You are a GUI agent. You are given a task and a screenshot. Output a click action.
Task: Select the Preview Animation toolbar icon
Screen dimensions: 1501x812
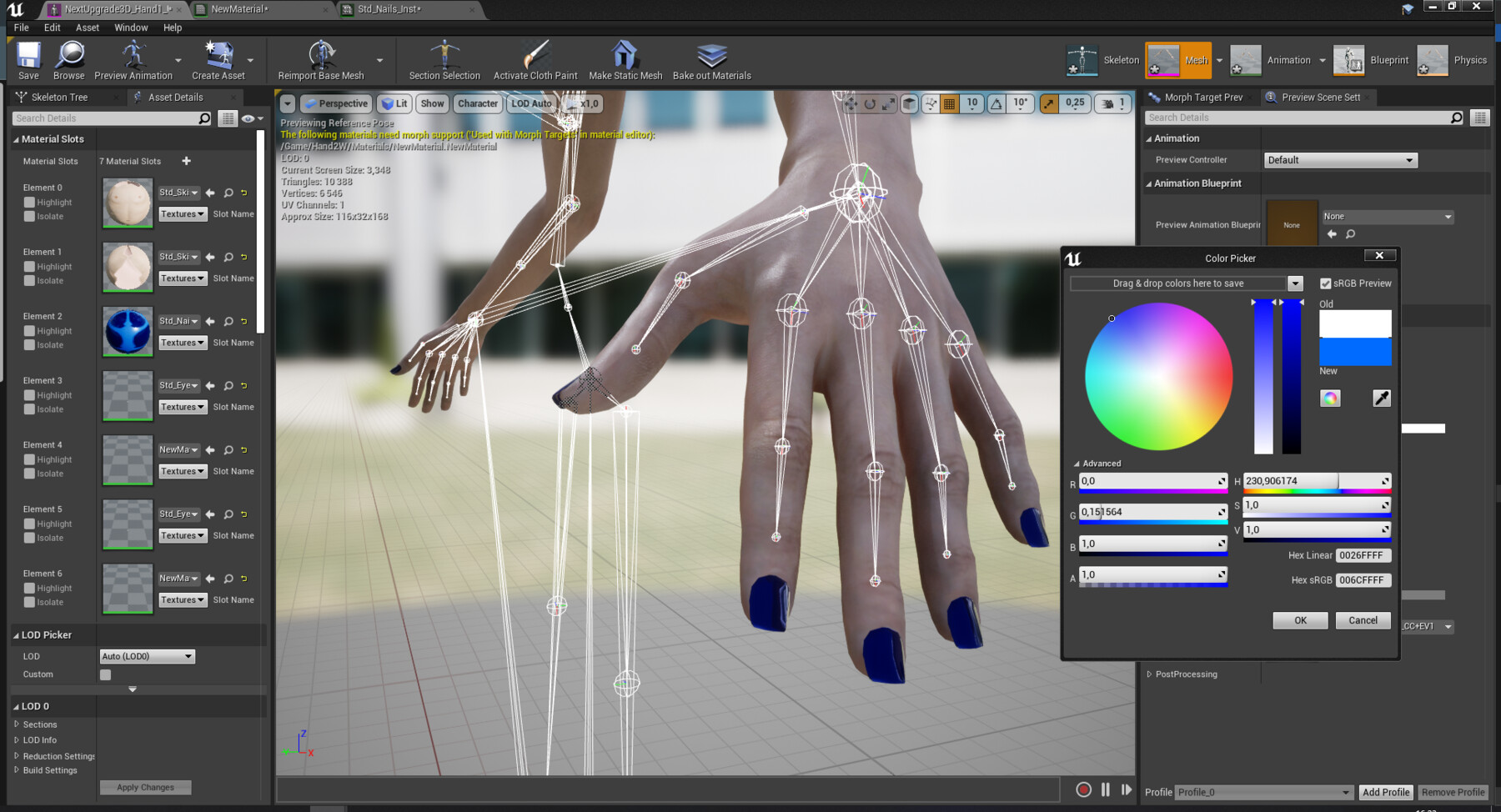pyautogui.click(x=132, y=54)
